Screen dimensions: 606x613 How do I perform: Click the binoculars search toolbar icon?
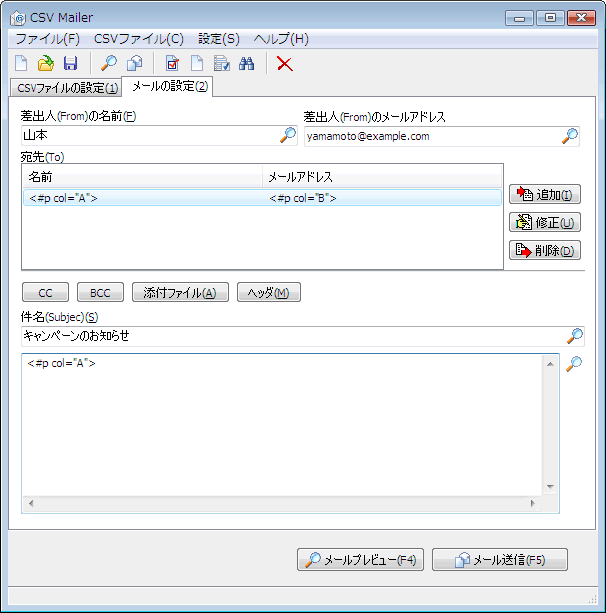[x=247, y=64]
